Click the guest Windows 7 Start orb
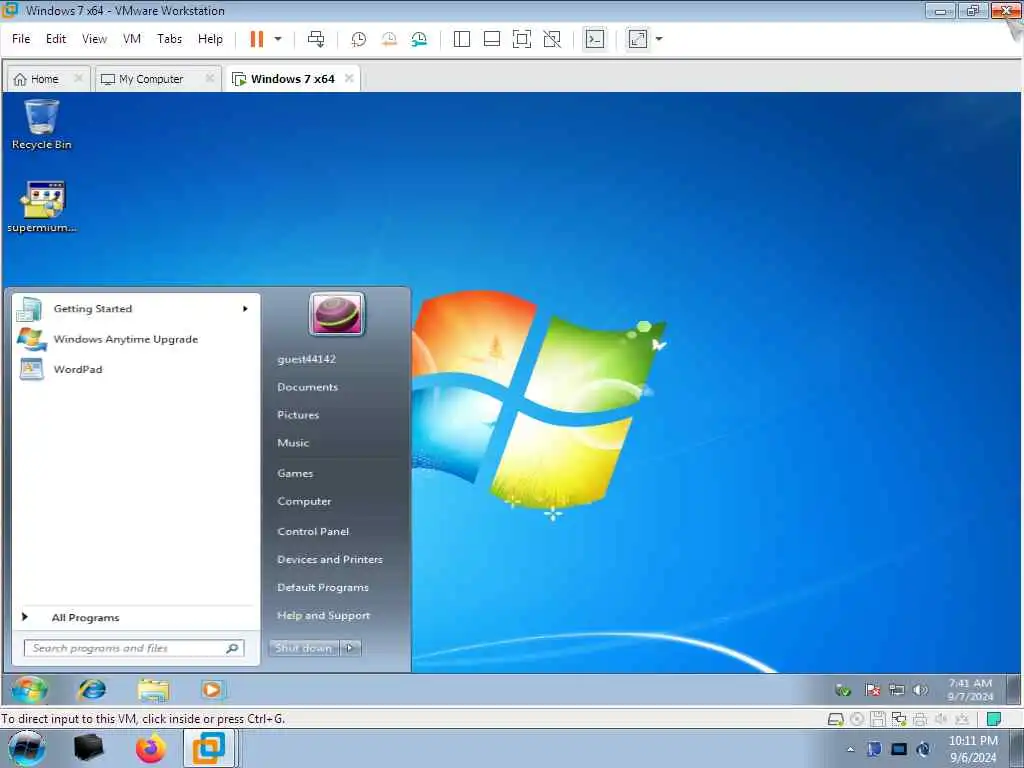Image resolution: width=1024 pixels, height=768 pixels. point(29,690)
